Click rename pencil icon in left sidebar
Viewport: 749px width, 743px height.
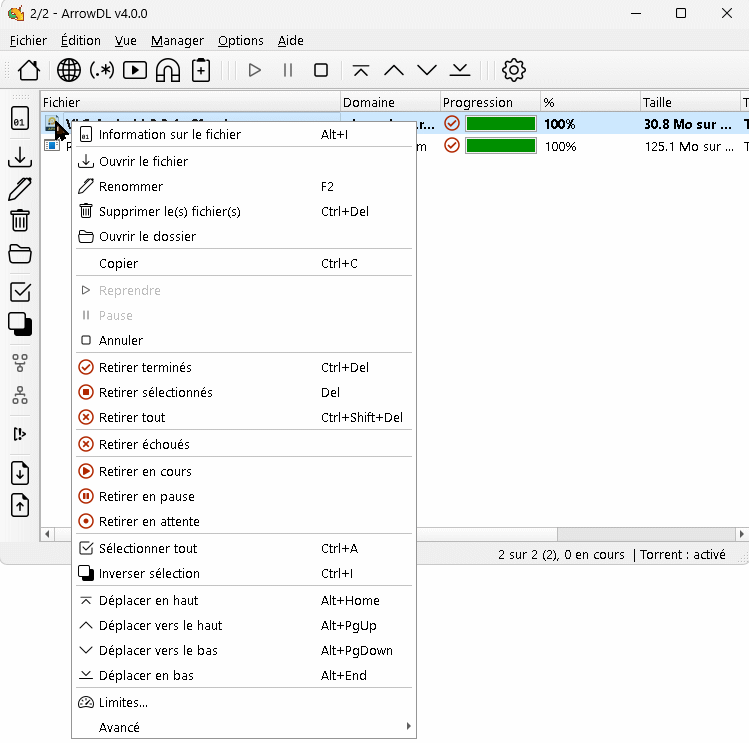point(20,189)
